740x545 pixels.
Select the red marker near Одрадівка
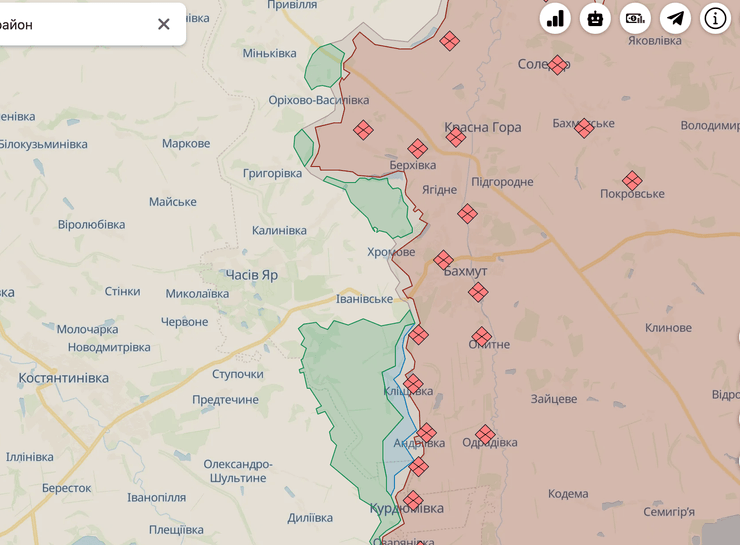(x=485, y=434)
